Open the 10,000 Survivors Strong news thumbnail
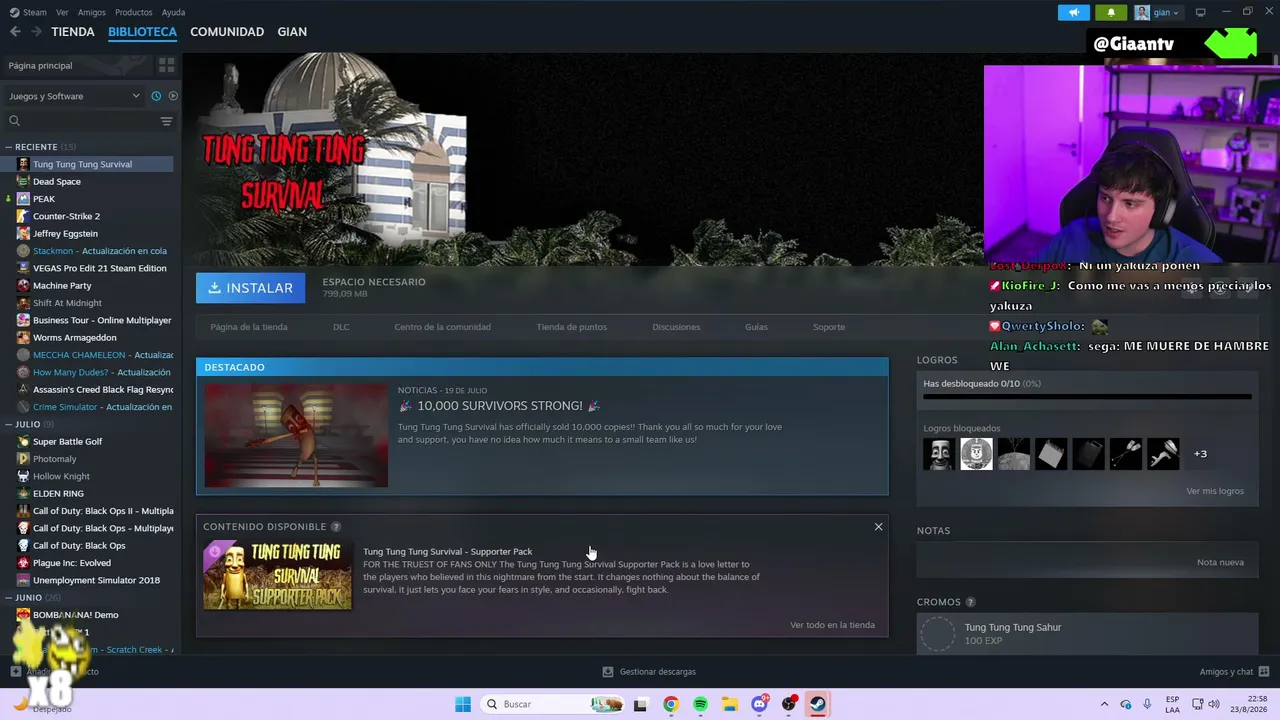The height and width of the screenshot is (720, 1280). tap(296, 435)
